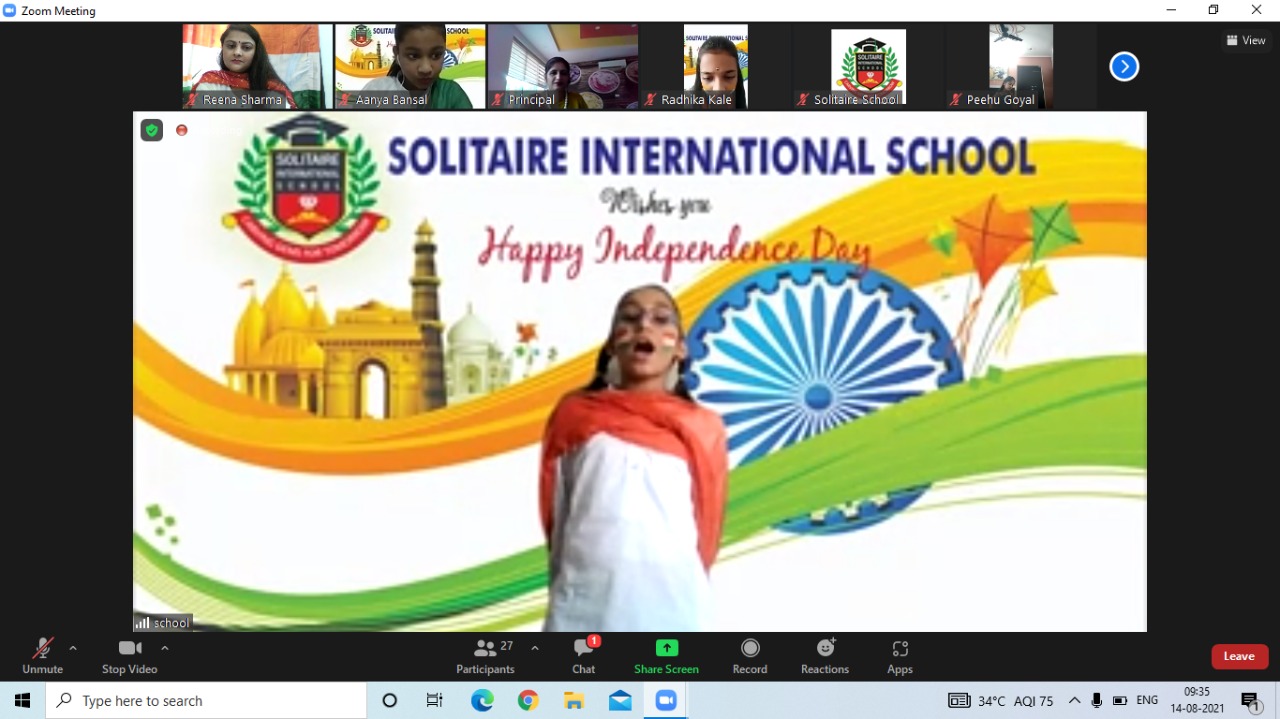Open Task View on the taskbar

pyautogui.click(x=435, y=701)
